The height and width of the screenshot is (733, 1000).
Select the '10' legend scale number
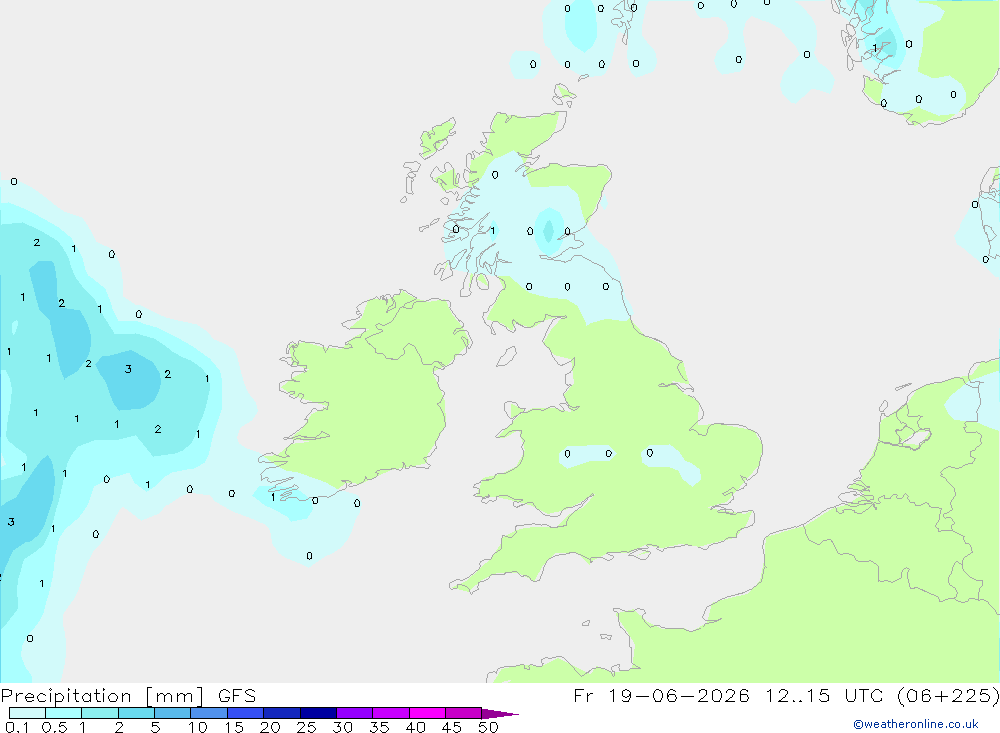(x=198, y=727)
